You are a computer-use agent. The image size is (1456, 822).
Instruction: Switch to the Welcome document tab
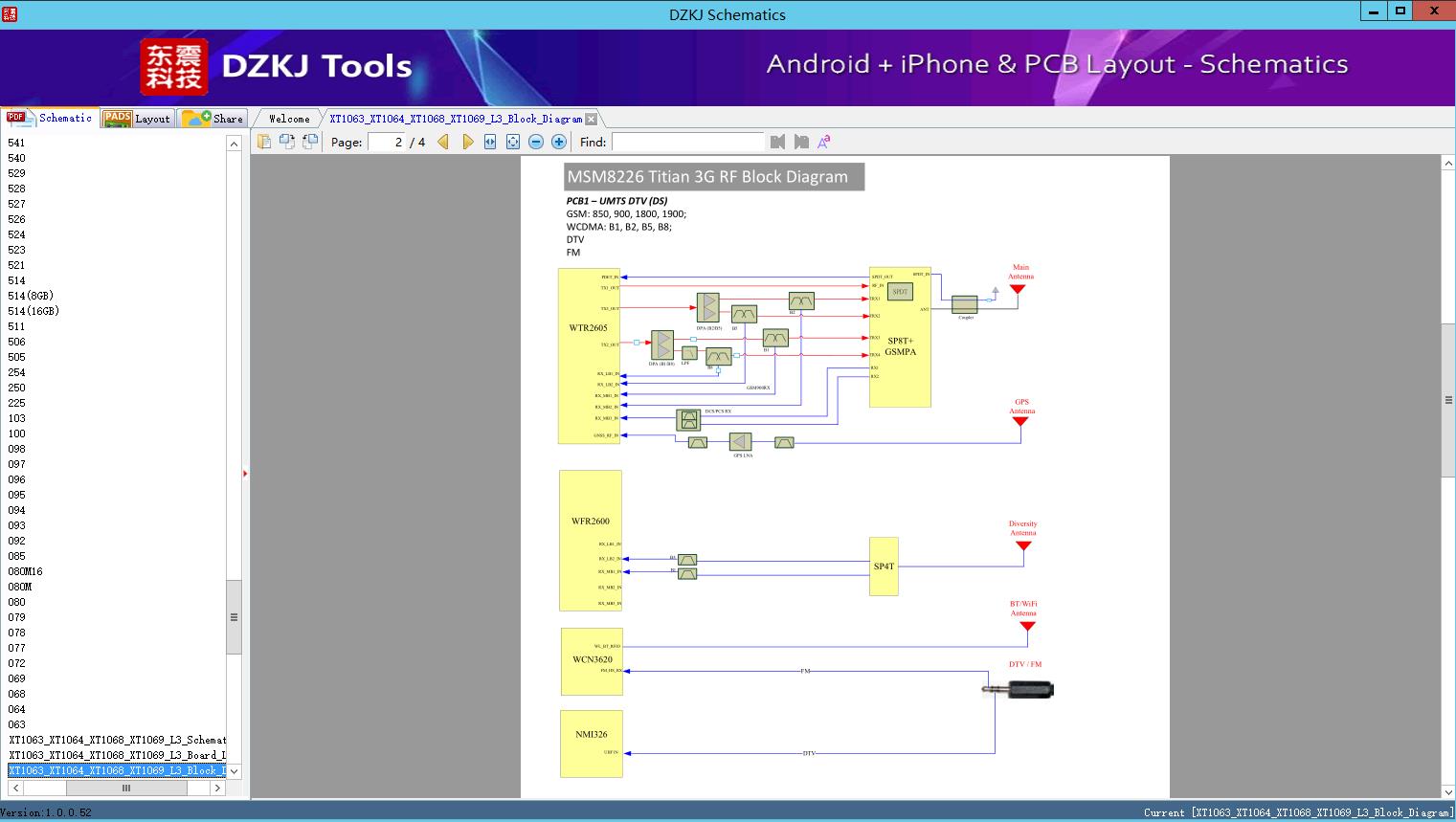point(288,119)
